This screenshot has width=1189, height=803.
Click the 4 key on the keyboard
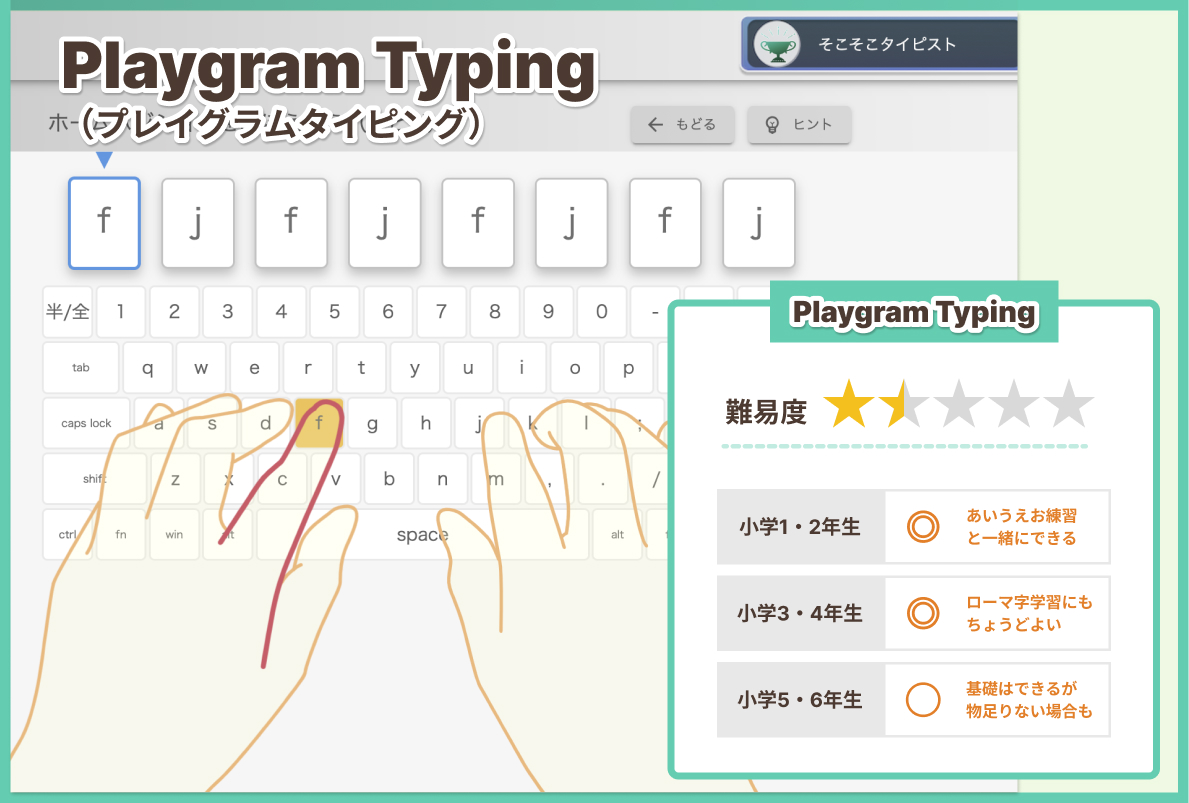tap(281, 312)
